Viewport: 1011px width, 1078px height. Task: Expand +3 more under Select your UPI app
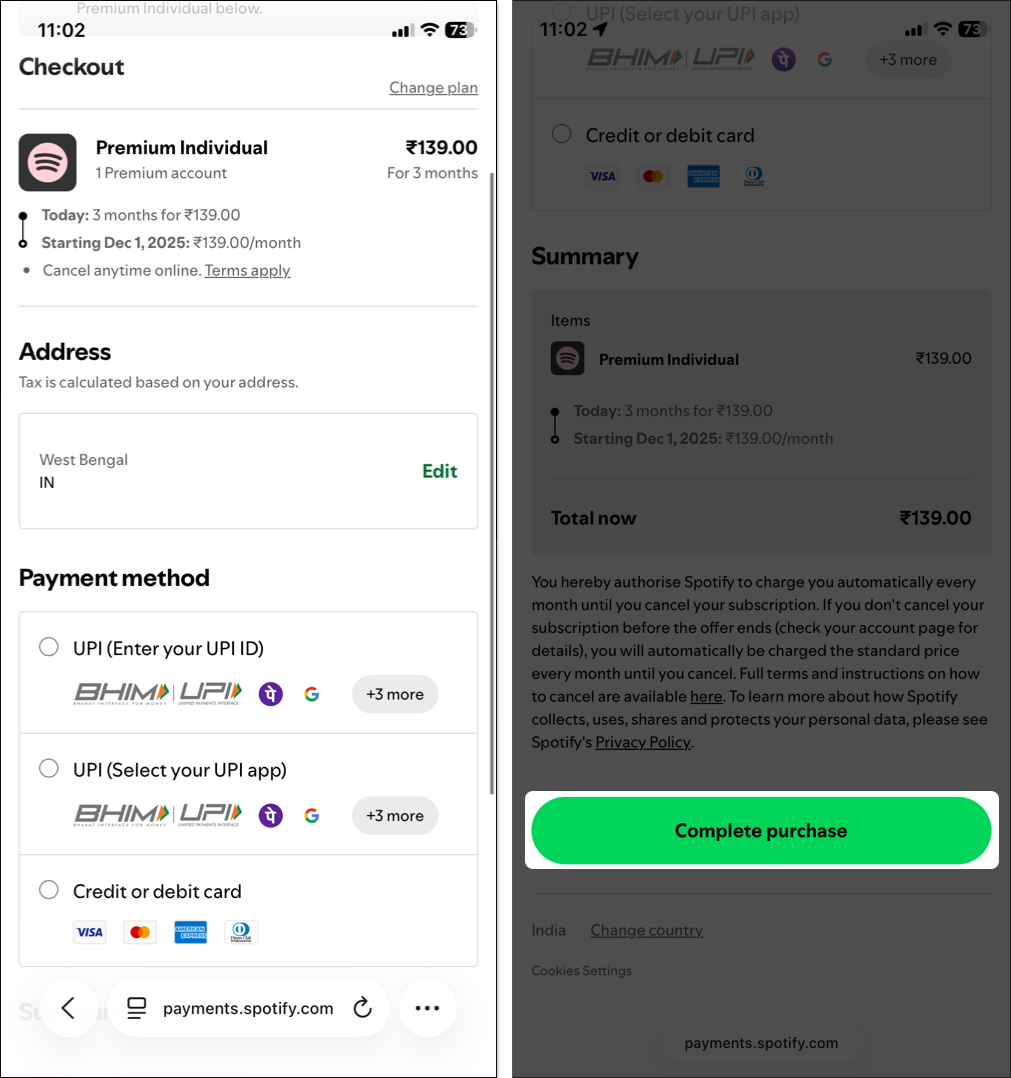coord(395,815)
